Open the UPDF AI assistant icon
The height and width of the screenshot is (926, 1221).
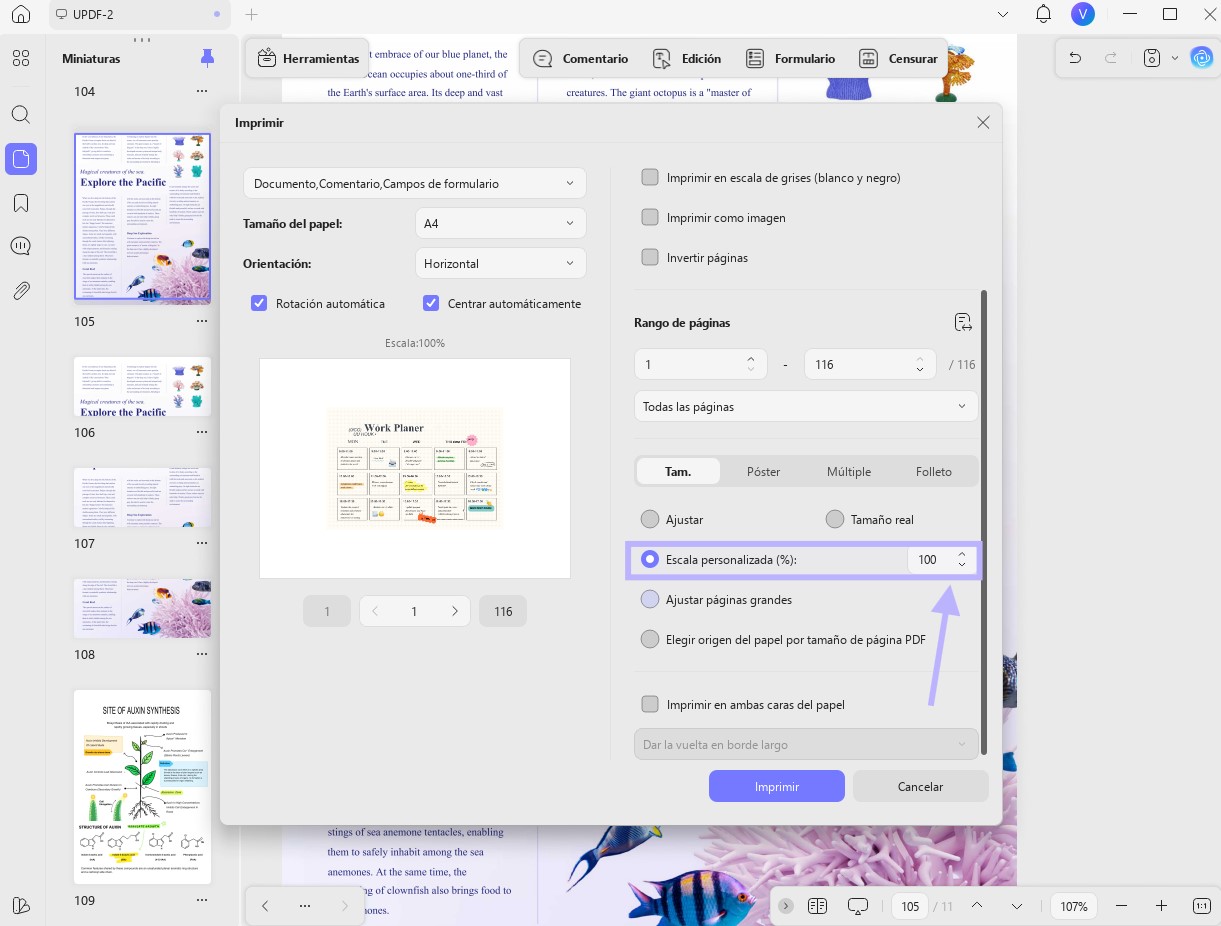pos(1201,58)
